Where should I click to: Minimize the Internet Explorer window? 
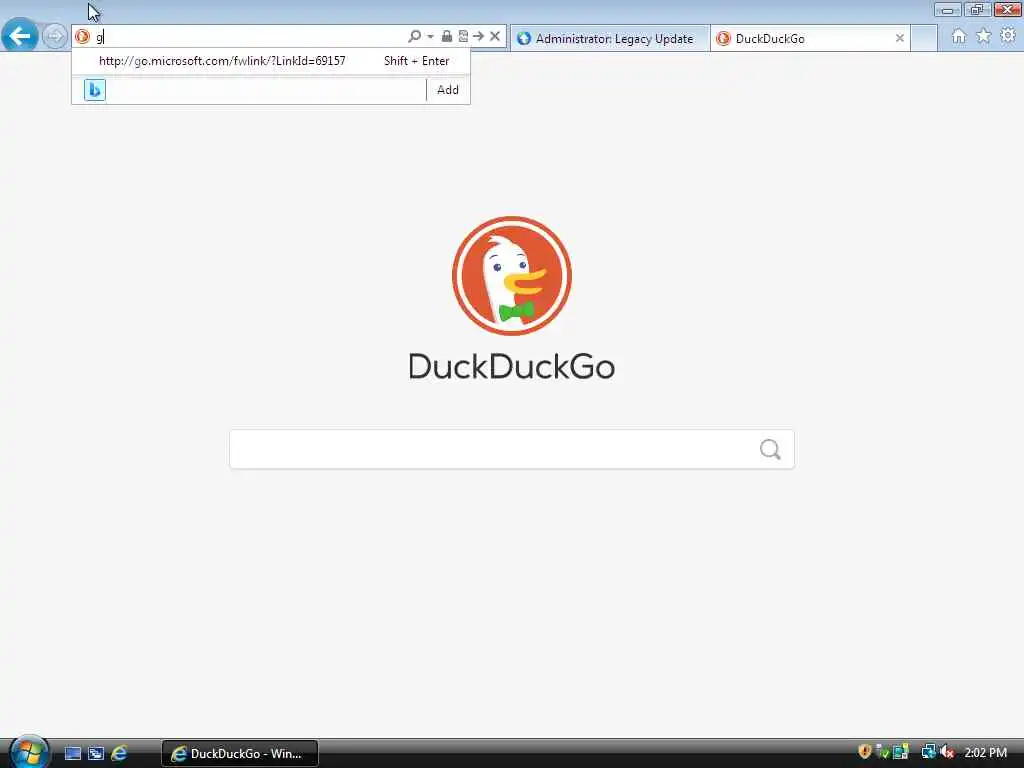coord(948,10)
